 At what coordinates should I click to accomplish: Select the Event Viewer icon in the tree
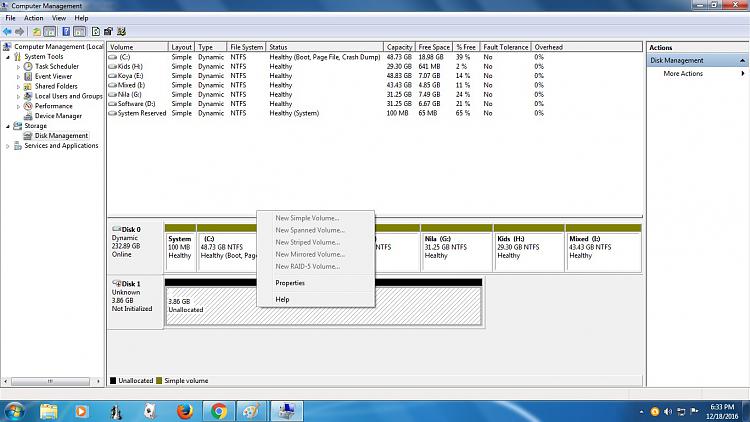28,77
